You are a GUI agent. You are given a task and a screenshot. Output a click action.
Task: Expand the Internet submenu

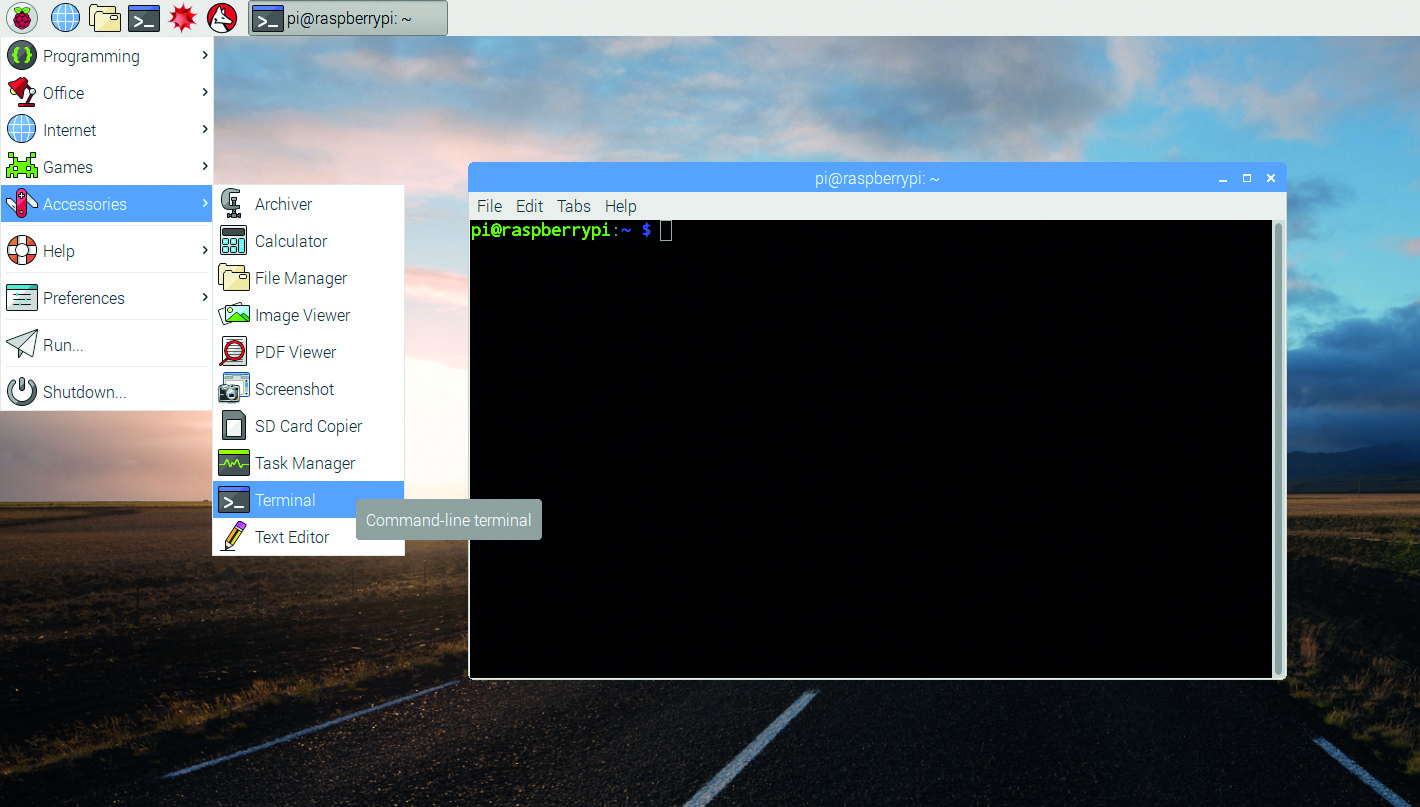pyautogui.click(x=74, y=129)
